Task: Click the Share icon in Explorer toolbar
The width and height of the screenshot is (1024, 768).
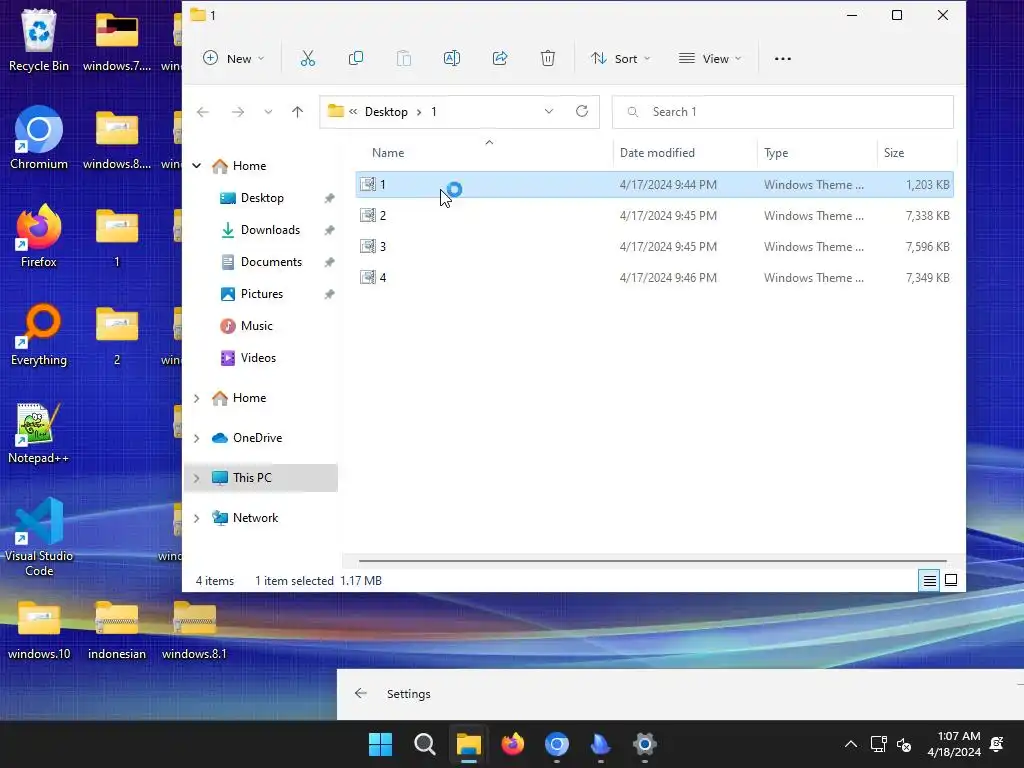Action: pyautogui.click(x=500, y=59)
